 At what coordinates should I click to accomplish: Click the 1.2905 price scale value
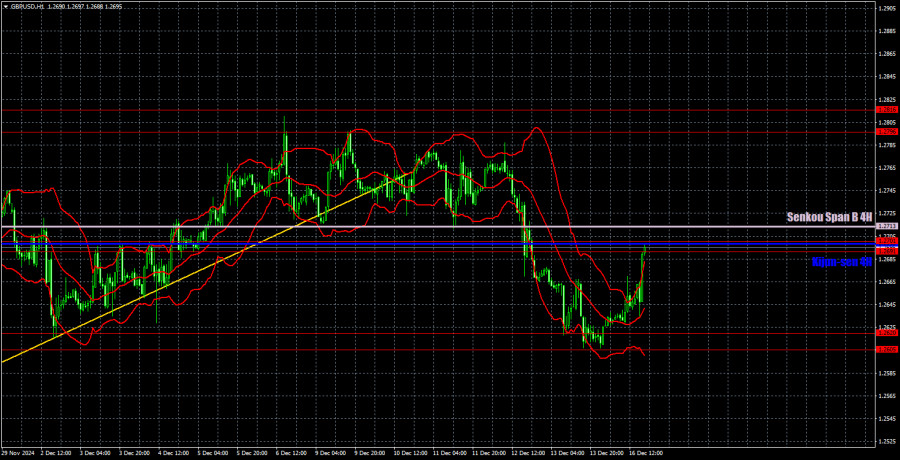pyautogui.click(x=885, y=8)
